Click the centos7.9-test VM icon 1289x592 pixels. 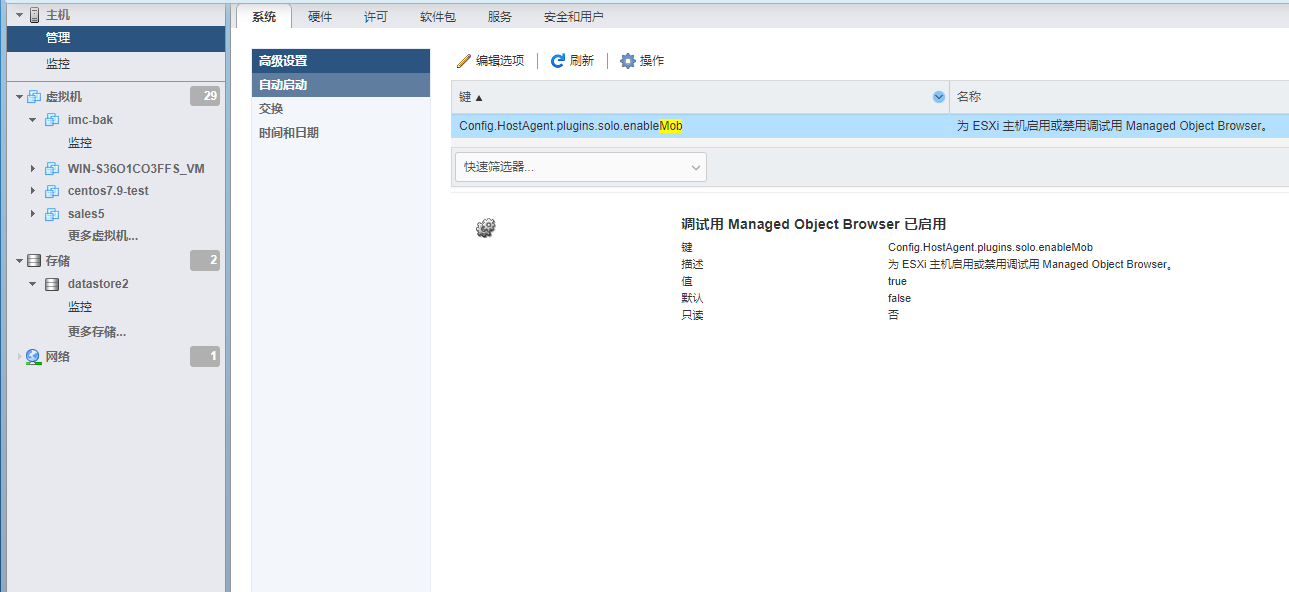pyautogui.click(x=52, y=191)
